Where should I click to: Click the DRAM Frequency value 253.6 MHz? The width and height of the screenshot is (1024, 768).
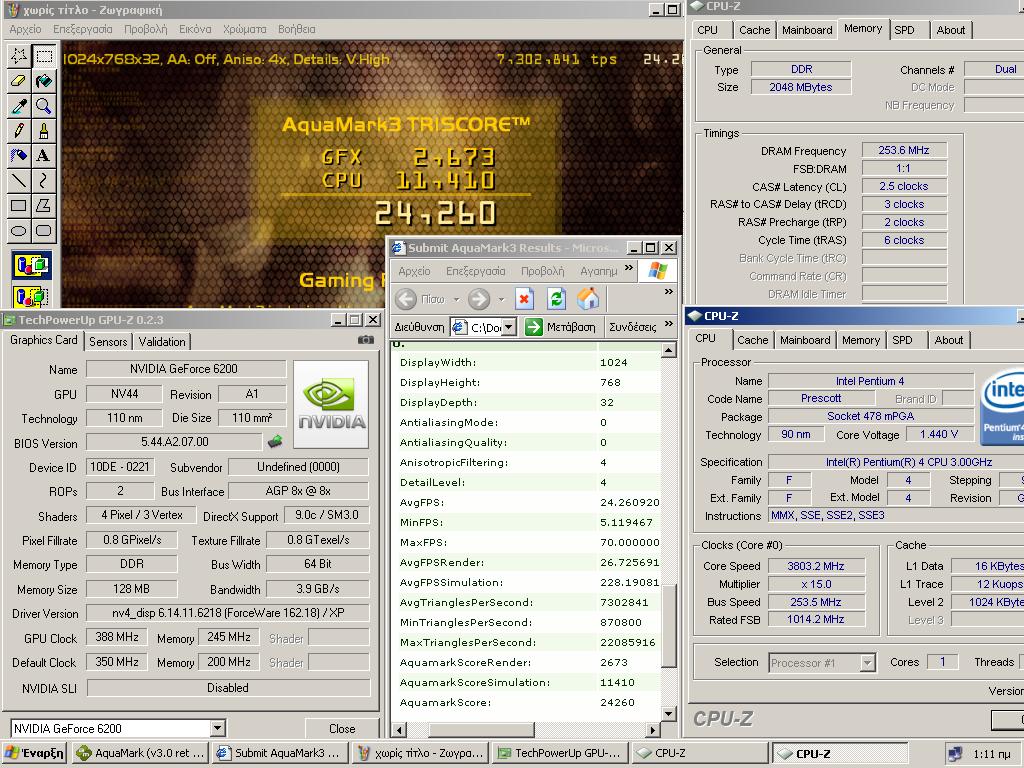coord(904,150)
